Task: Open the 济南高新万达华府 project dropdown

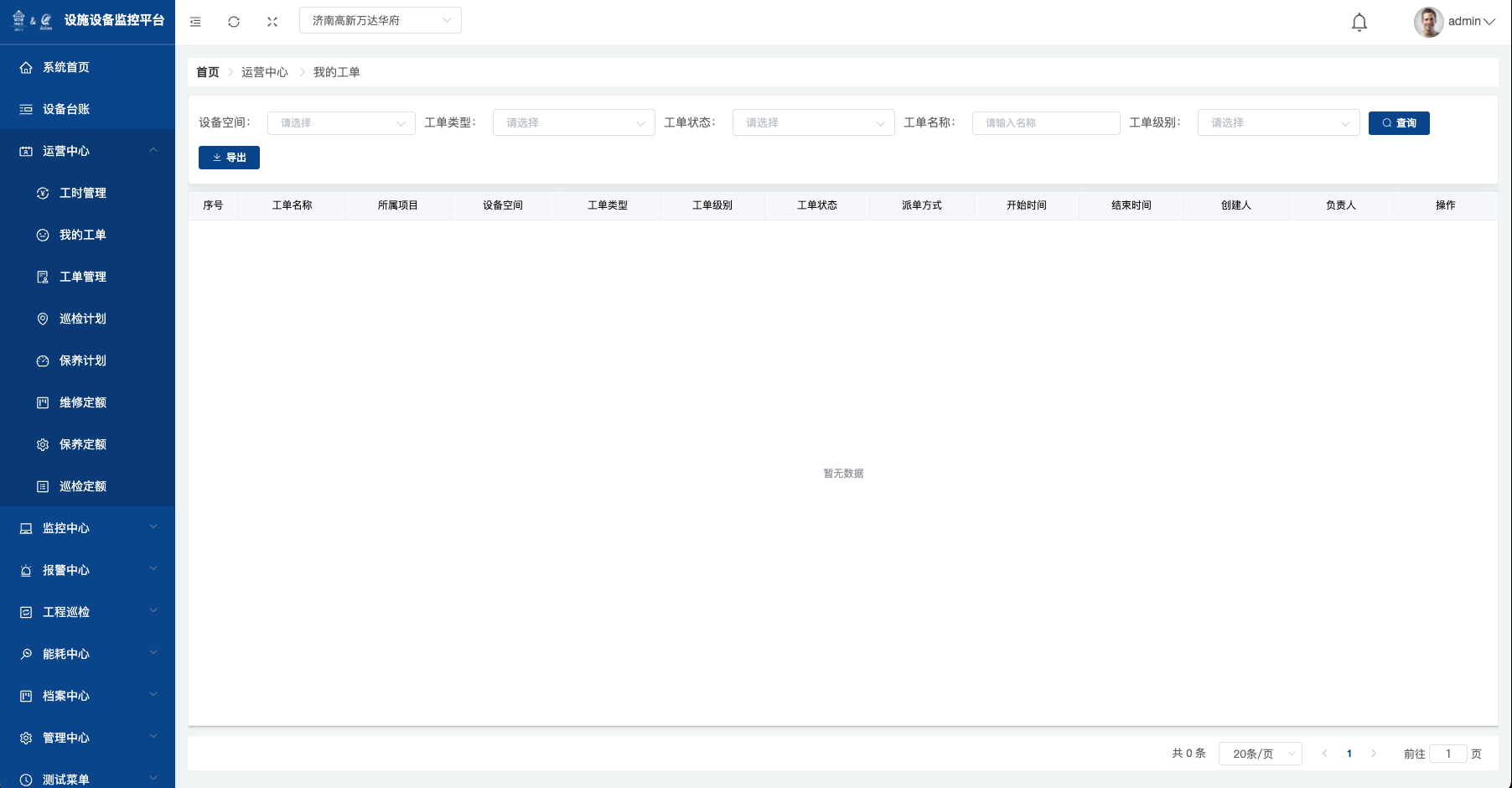Action: tap(380, 21)
